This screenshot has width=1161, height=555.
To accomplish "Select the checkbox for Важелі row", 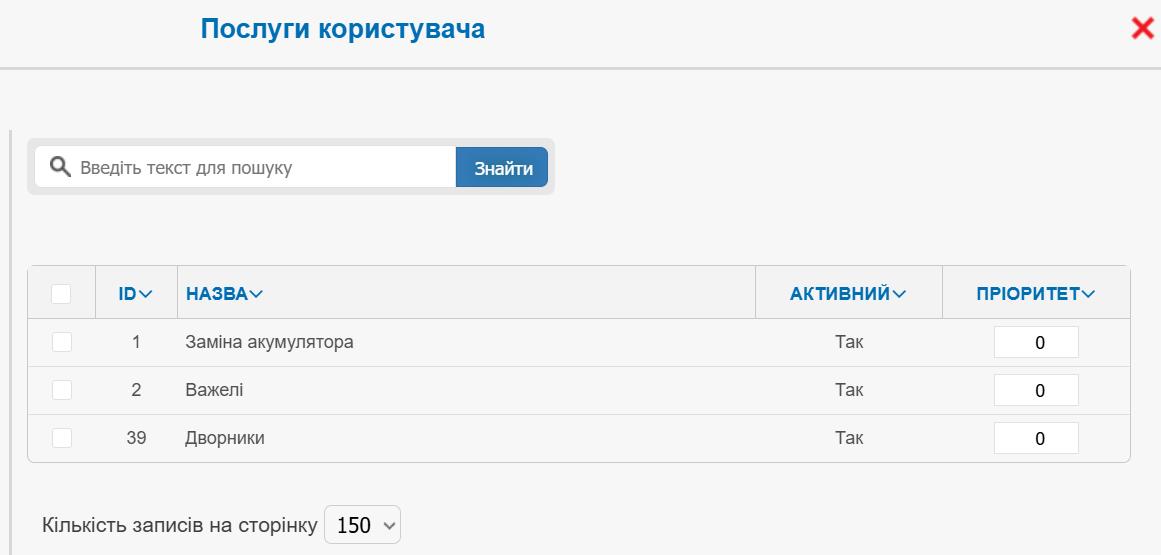I will (x=61, y=390).
